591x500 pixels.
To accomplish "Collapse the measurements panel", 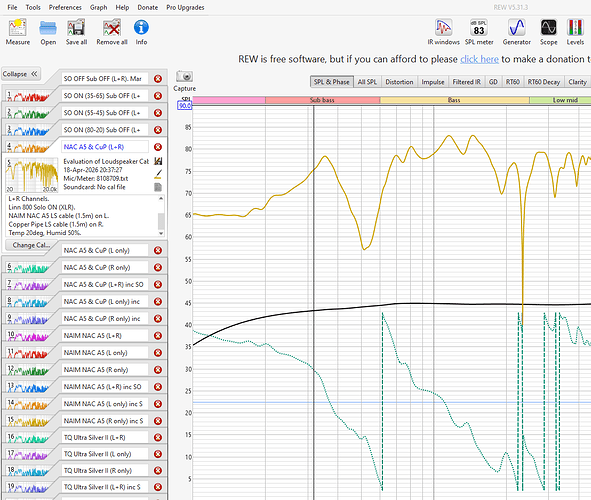I will (x=20, y=74).
